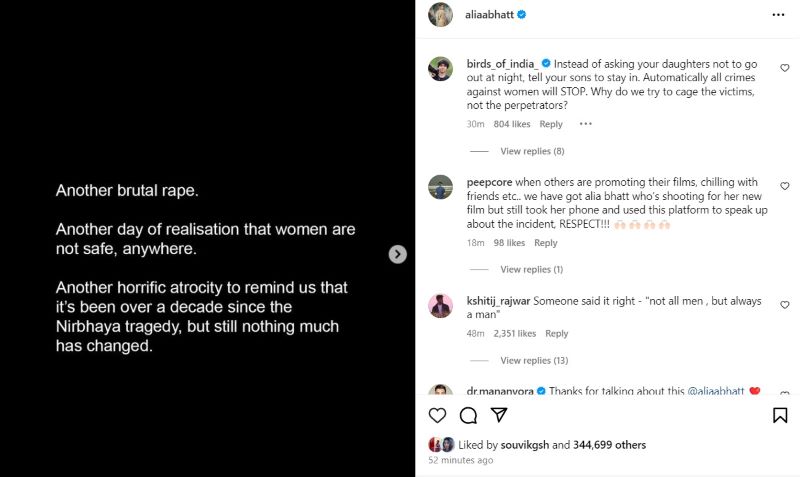Screen dimensions: 800x477
Task: Expand View replies (1)
Action: point(531,270)
